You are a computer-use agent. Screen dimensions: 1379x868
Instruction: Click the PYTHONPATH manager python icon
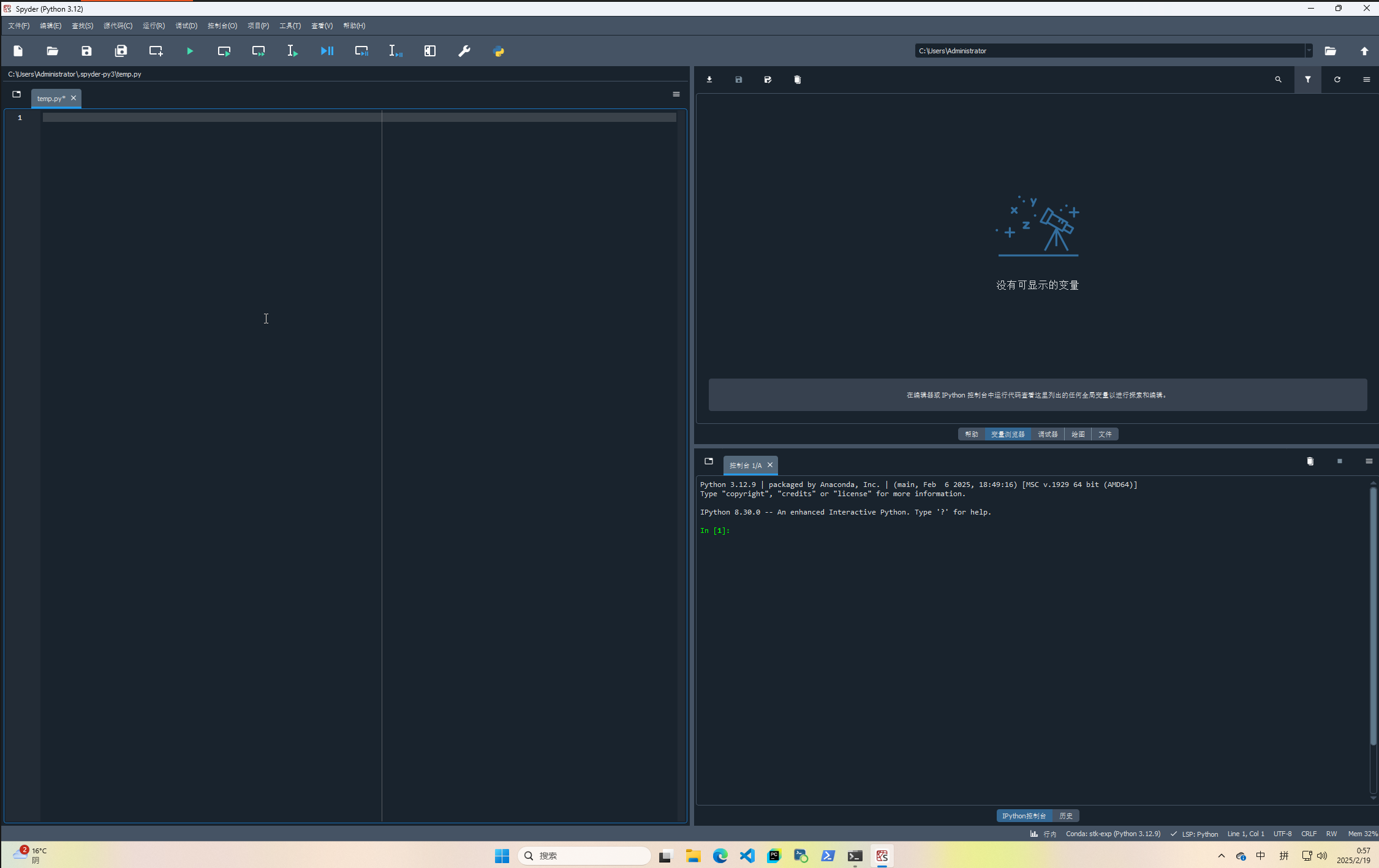pyautogui.click(x=499, y=51)
